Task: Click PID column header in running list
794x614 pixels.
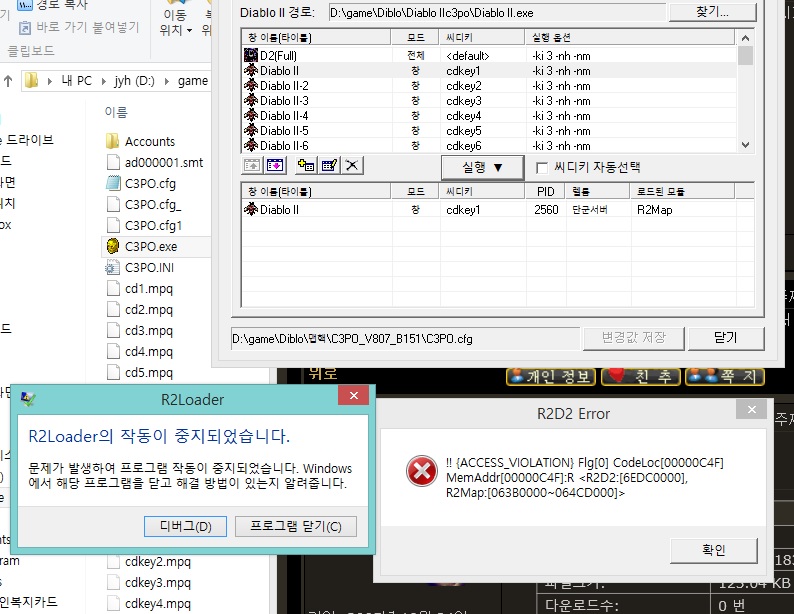Action: (x=546, y=191)
